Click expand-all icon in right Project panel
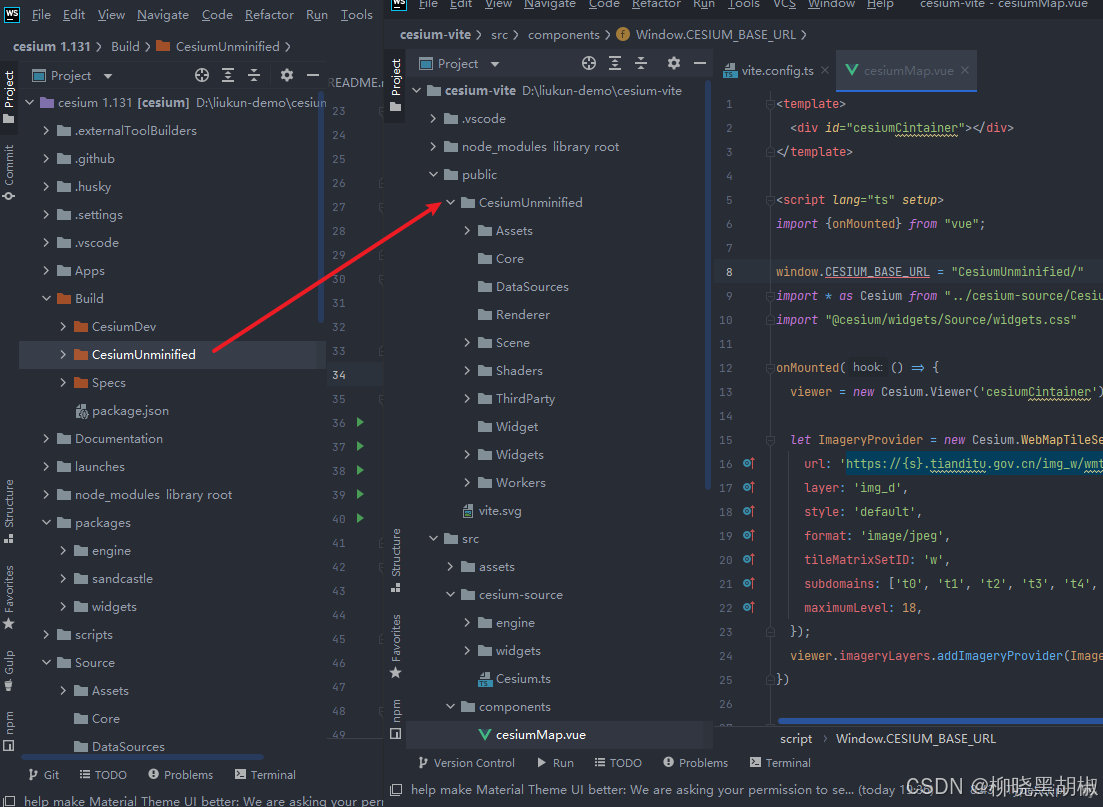Image resolution: width=1103 pixels, height=807 pixels. [615, 63]
